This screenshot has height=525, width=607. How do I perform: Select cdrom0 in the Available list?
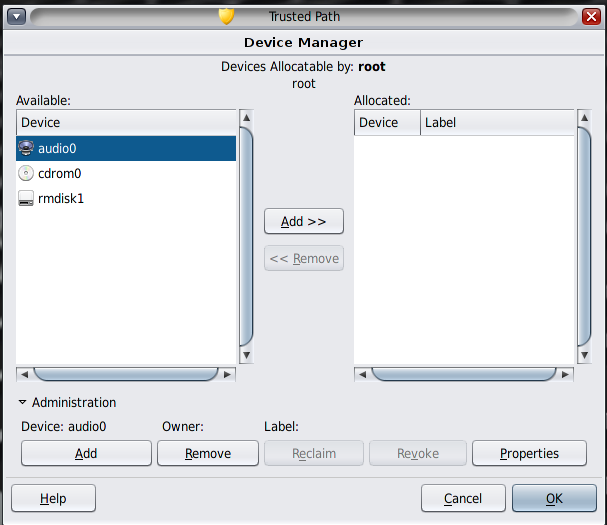pyautogui.click(x=126, y=173)
